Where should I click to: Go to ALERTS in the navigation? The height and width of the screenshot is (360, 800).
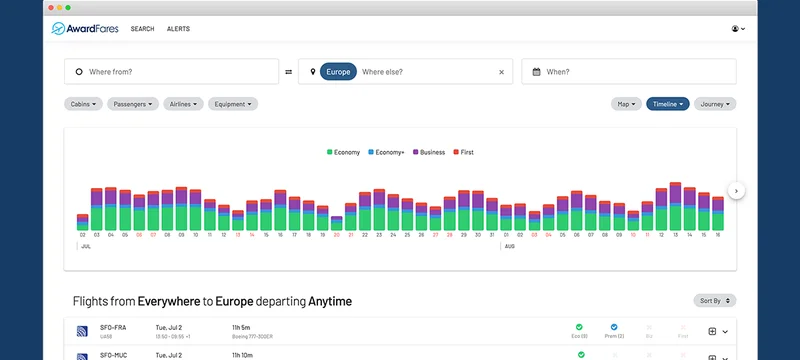point(178,29)
